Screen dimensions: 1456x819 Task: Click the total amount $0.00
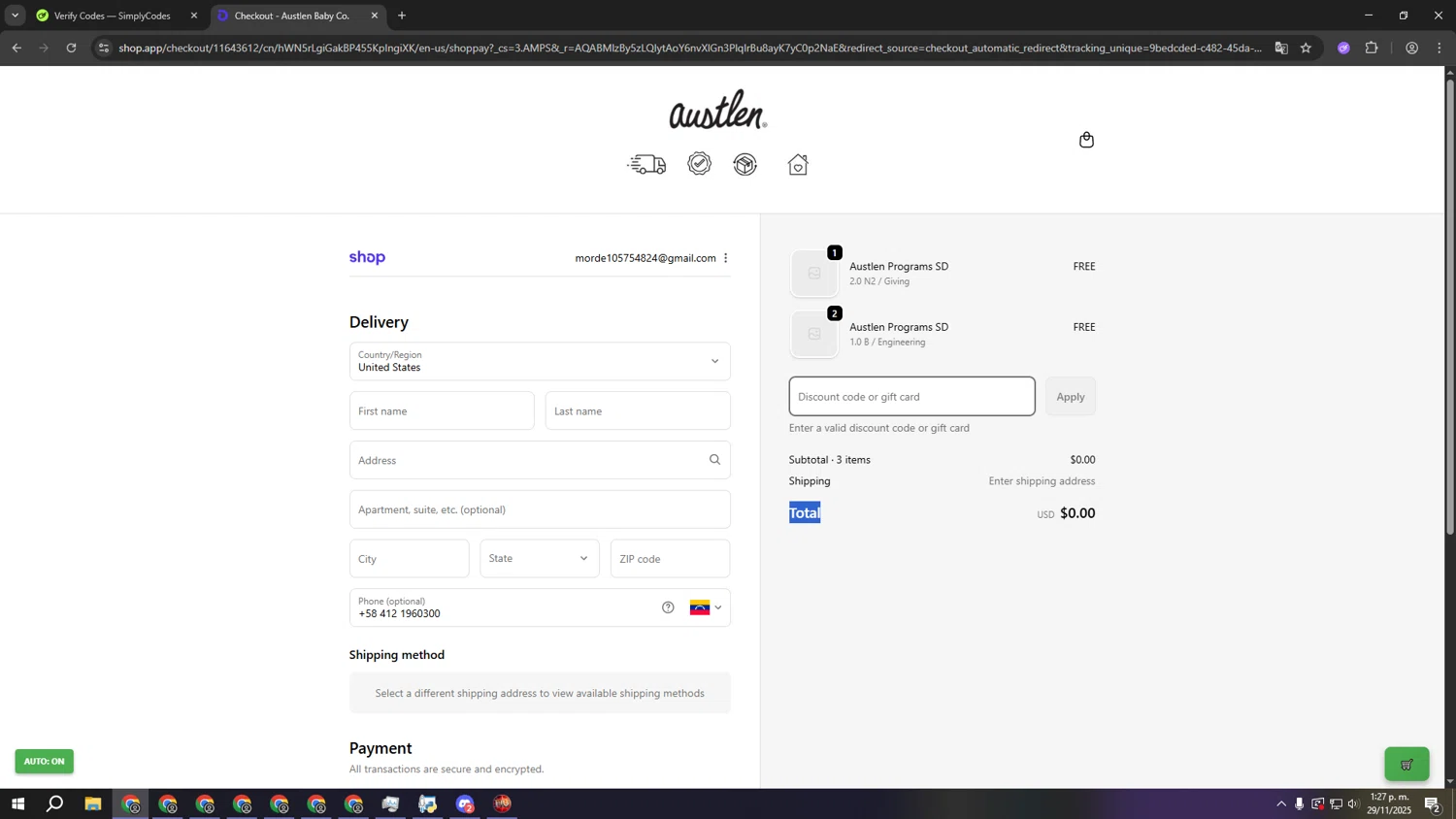pos(1077,513)
